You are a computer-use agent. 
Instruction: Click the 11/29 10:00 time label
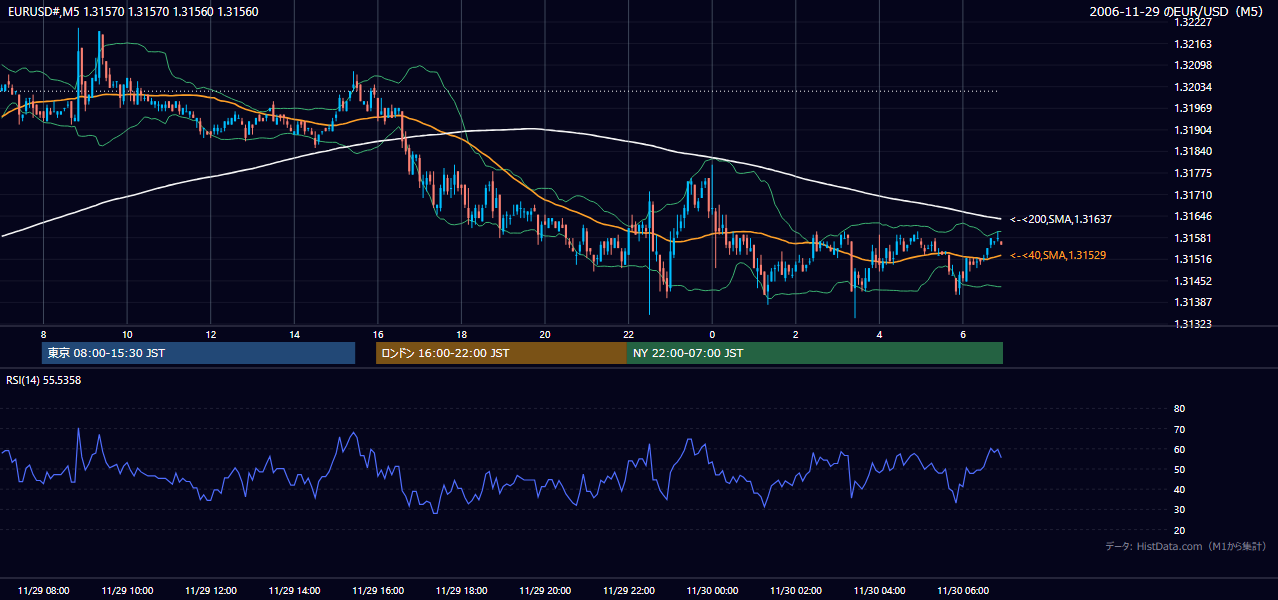point(127,591)
